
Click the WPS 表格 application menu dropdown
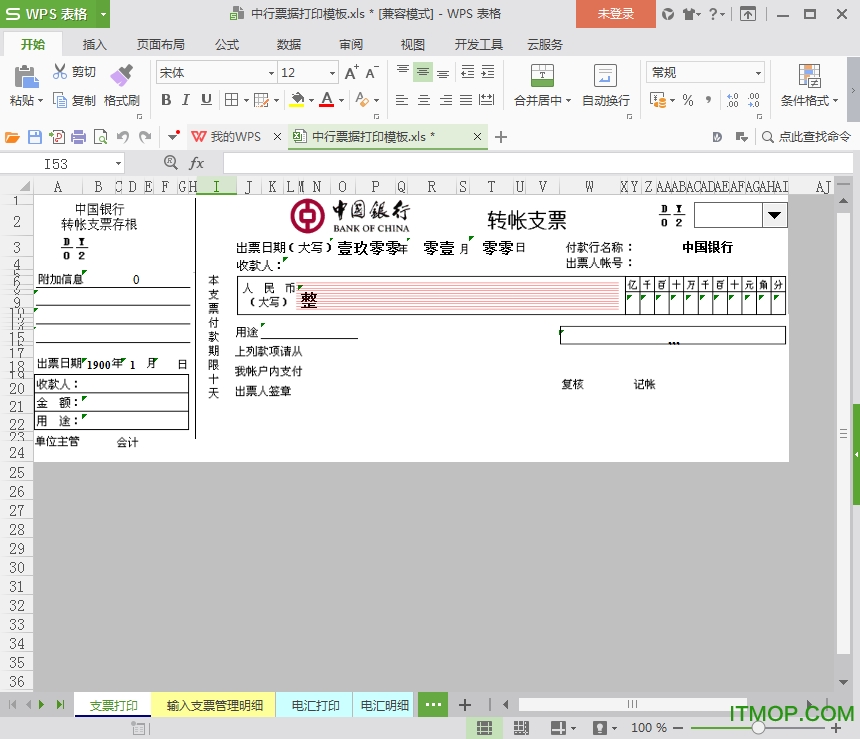(103, 14)
